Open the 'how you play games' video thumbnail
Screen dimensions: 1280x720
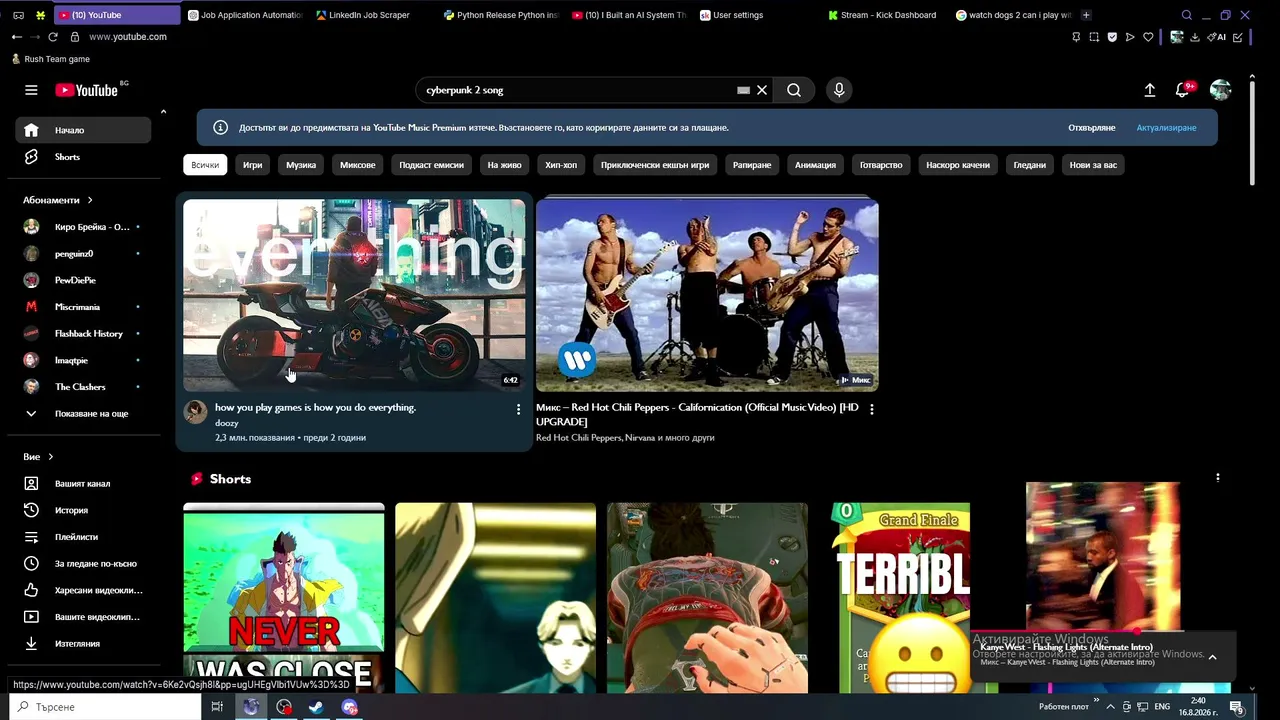pyautogui.click(x=354, y=295)
